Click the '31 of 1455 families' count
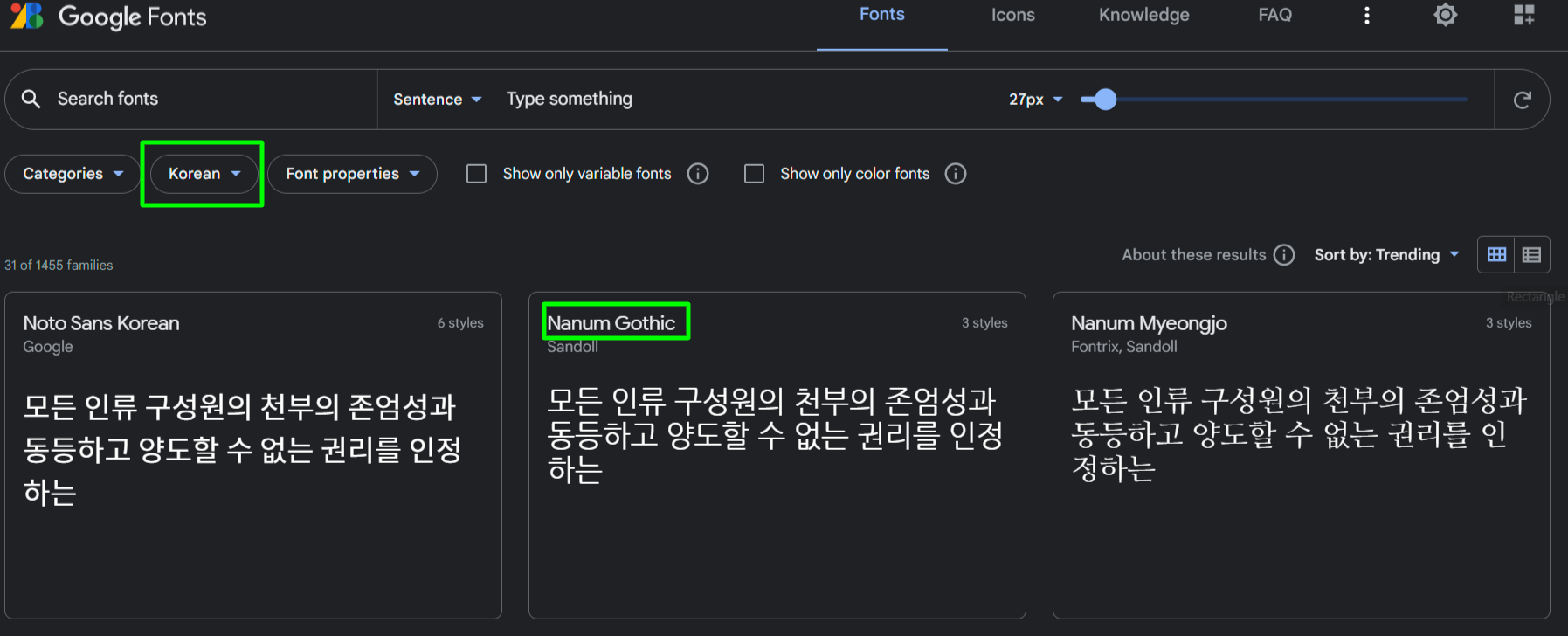This screenshot has width=1568, height=636. pyautogui.click(x=59, y=266)
